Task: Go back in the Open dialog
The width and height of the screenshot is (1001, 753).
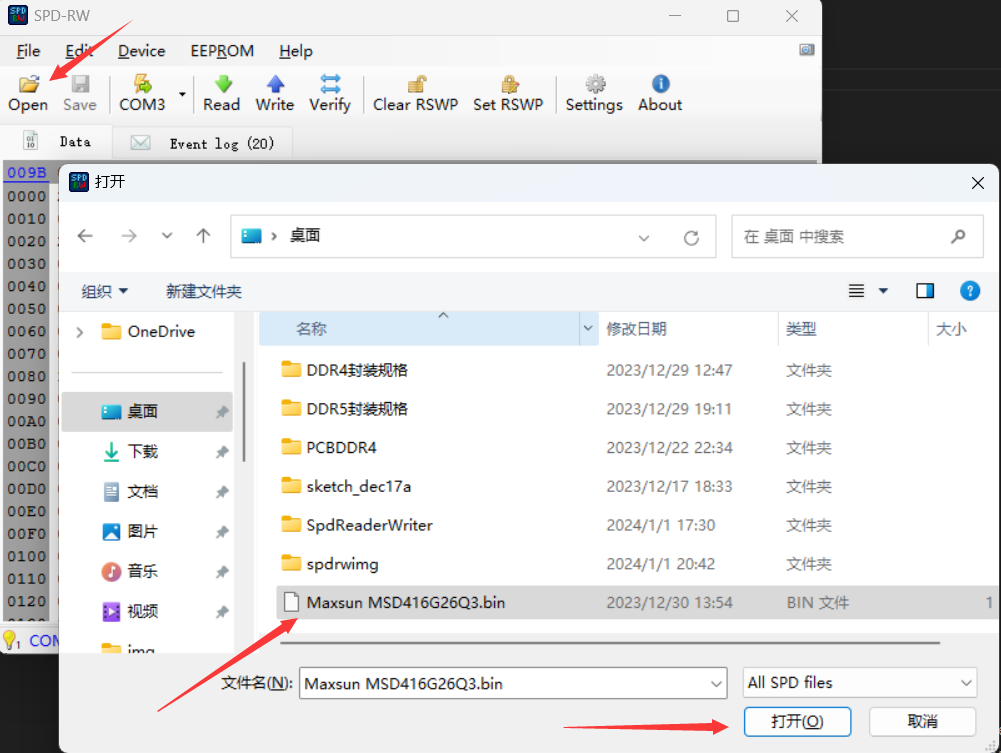Action: [86, 236]
